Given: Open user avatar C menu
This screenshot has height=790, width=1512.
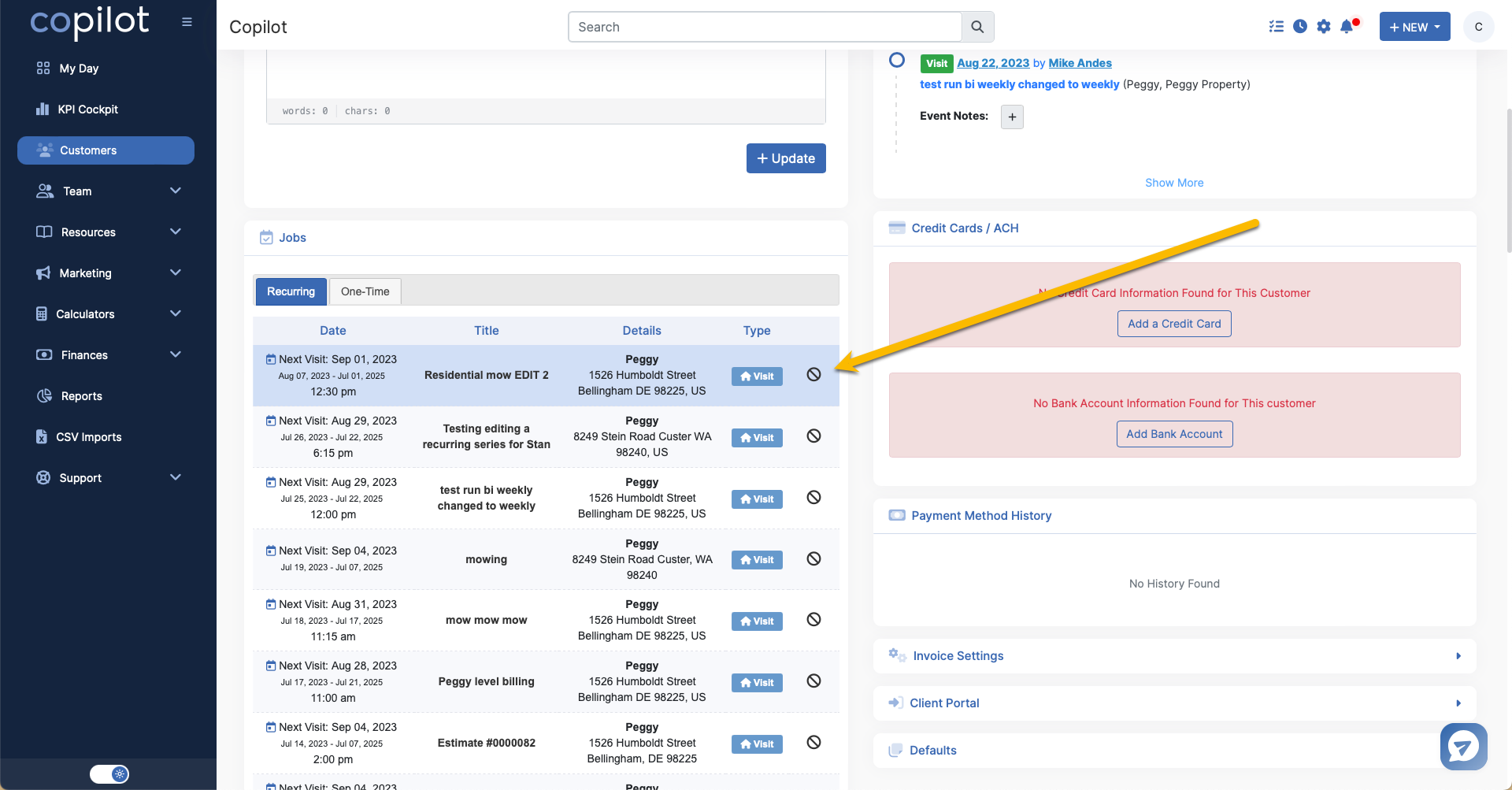Looking at the screenshot, I should point(1478,27).
